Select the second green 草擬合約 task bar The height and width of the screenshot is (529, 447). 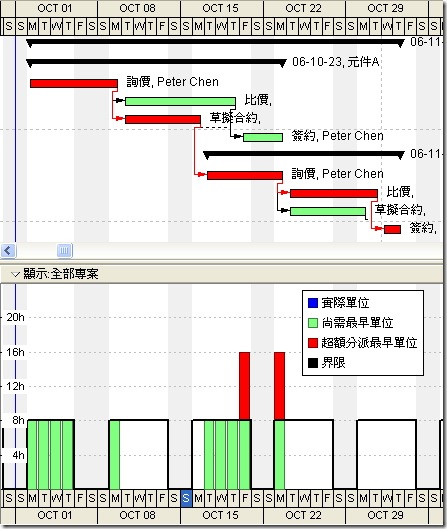coord(328,212)
